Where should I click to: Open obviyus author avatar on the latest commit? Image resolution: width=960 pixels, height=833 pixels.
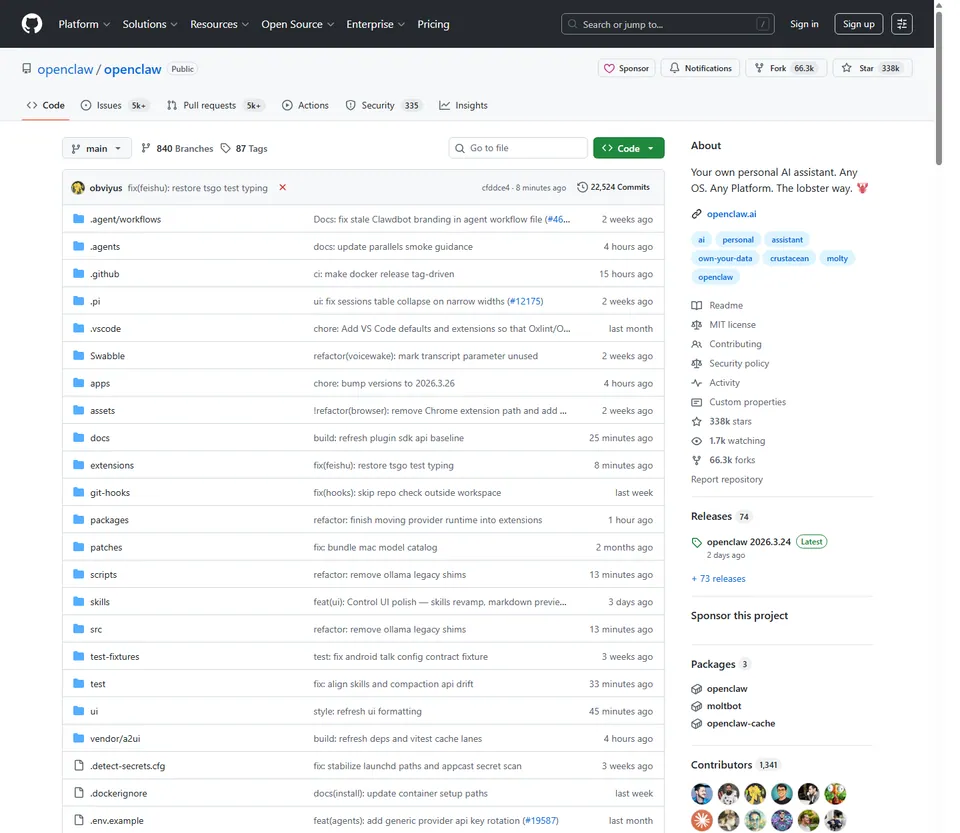78,187
